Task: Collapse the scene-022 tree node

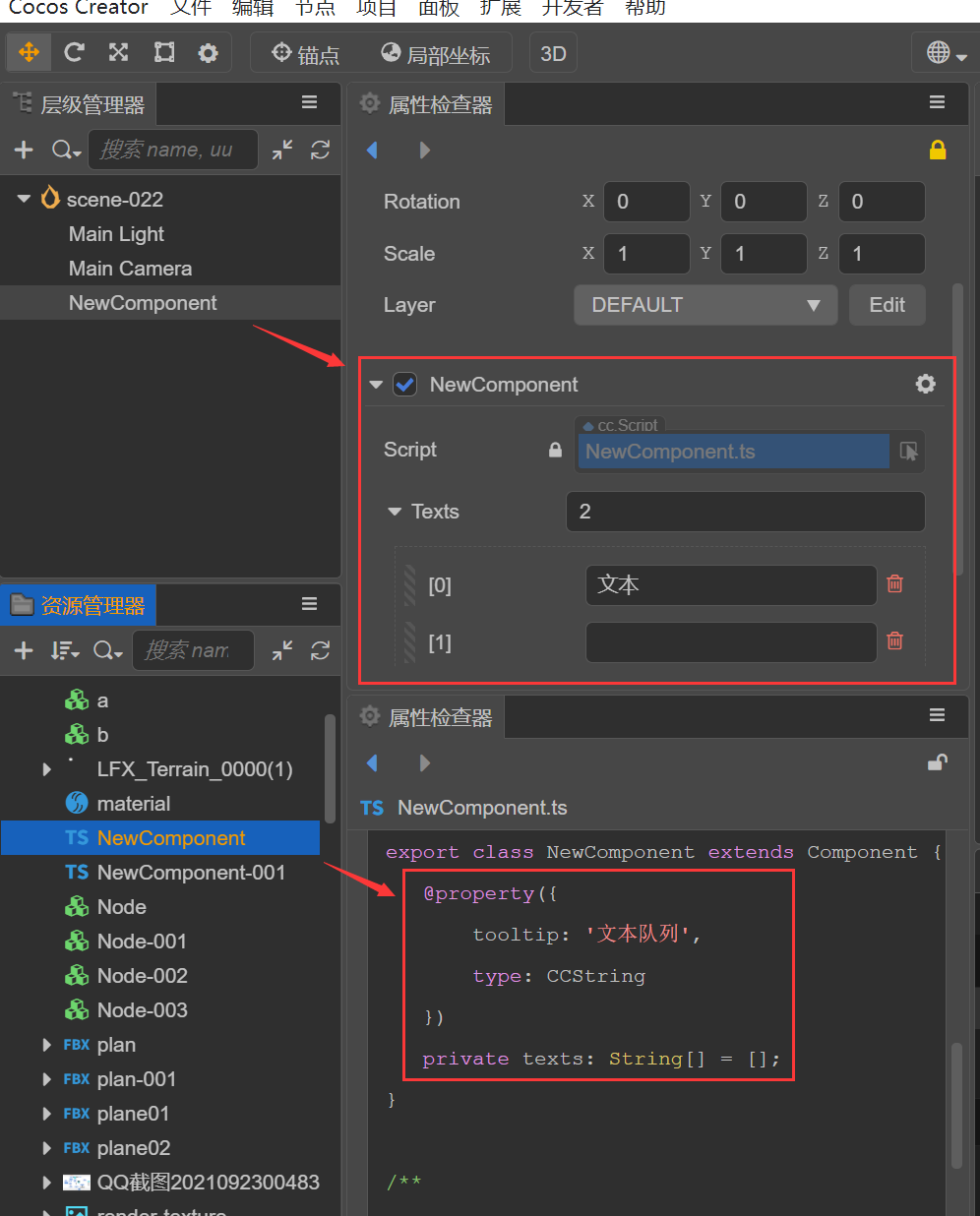Action: coord(24,199)
